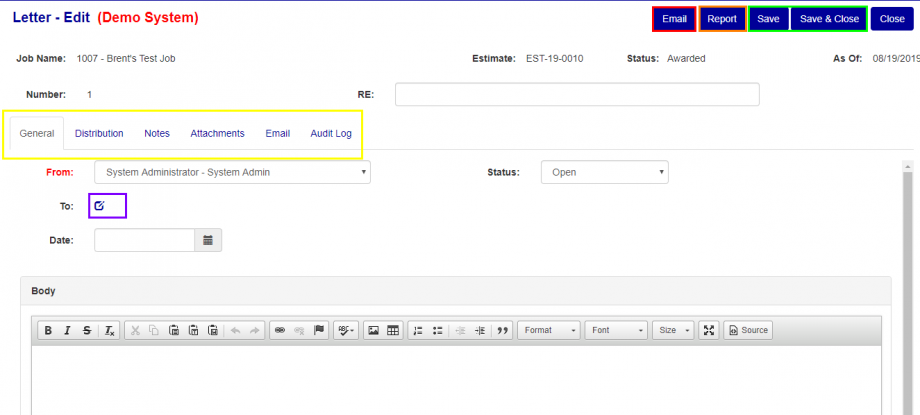The width and height of the screenshot is (920, 415).
Task: Open the spell check ABC dropdown
Action: 346,330
